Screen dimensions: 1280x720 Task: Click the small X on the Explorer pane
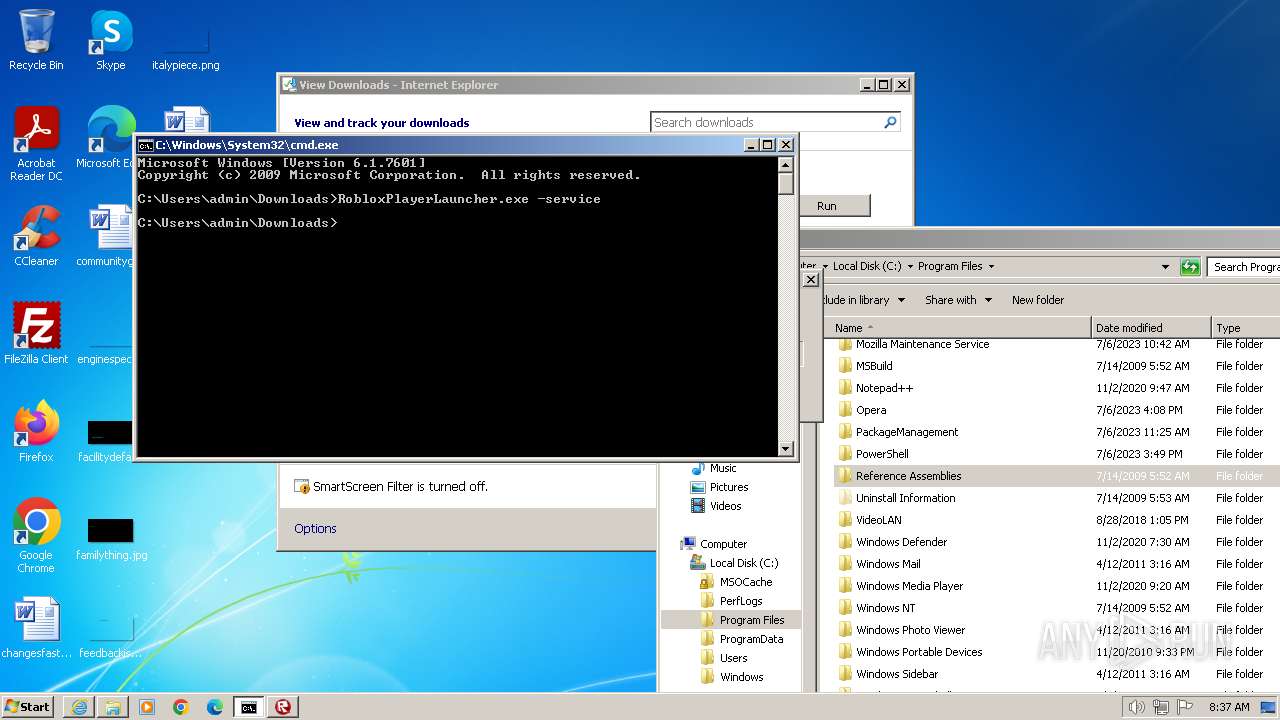click(811, 280)
